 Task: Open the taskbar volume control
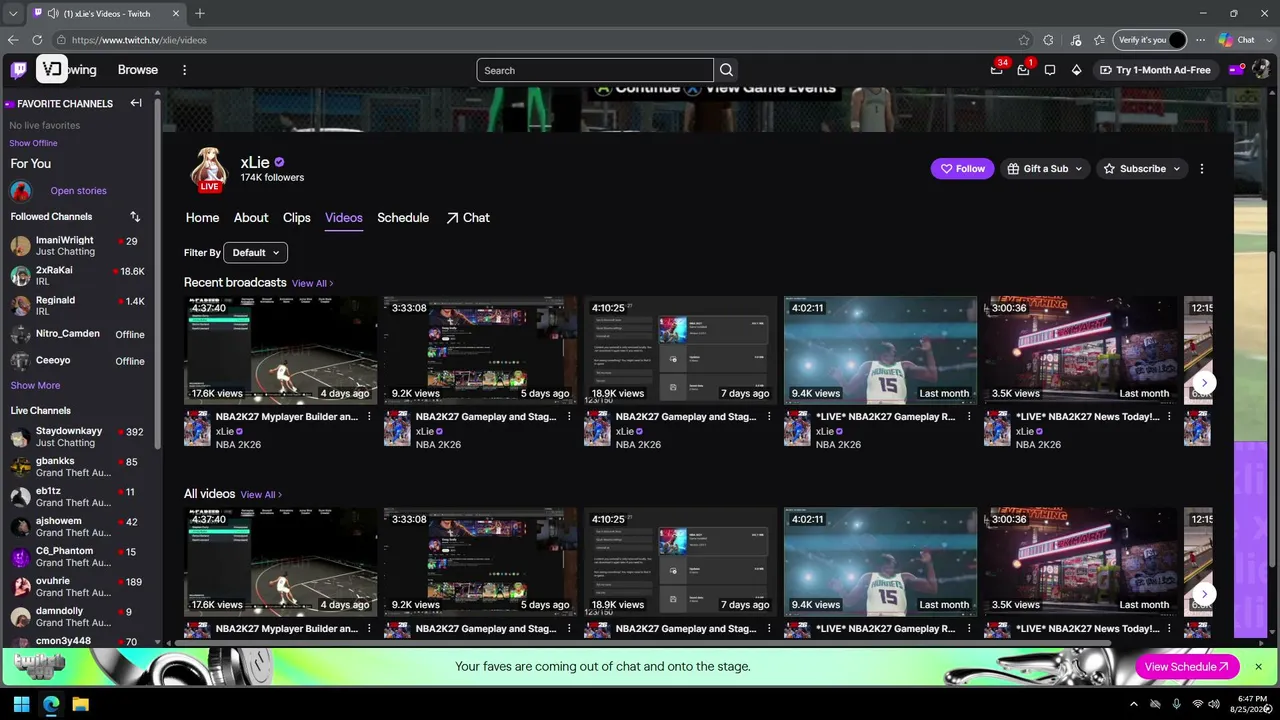click(x=1214, y=704)
